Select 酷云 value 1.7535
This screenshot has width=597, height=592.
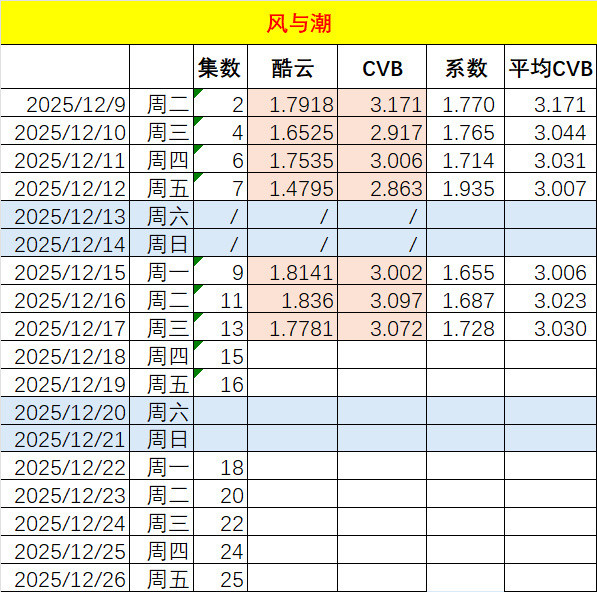tap(292, 159)
